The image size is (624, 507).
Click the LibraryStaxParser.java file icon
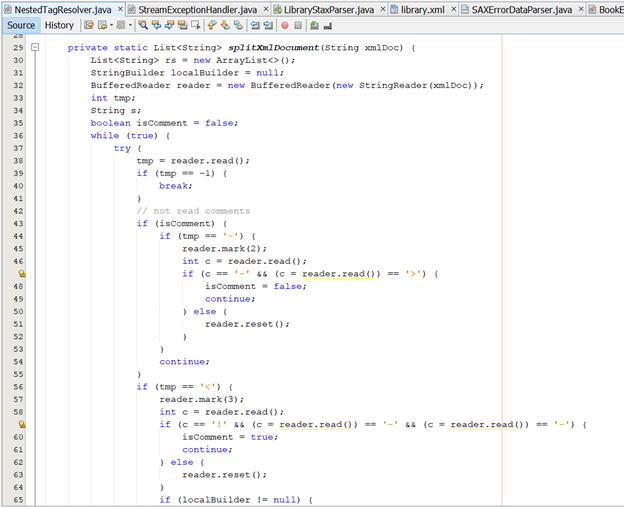tap(277, 10)
